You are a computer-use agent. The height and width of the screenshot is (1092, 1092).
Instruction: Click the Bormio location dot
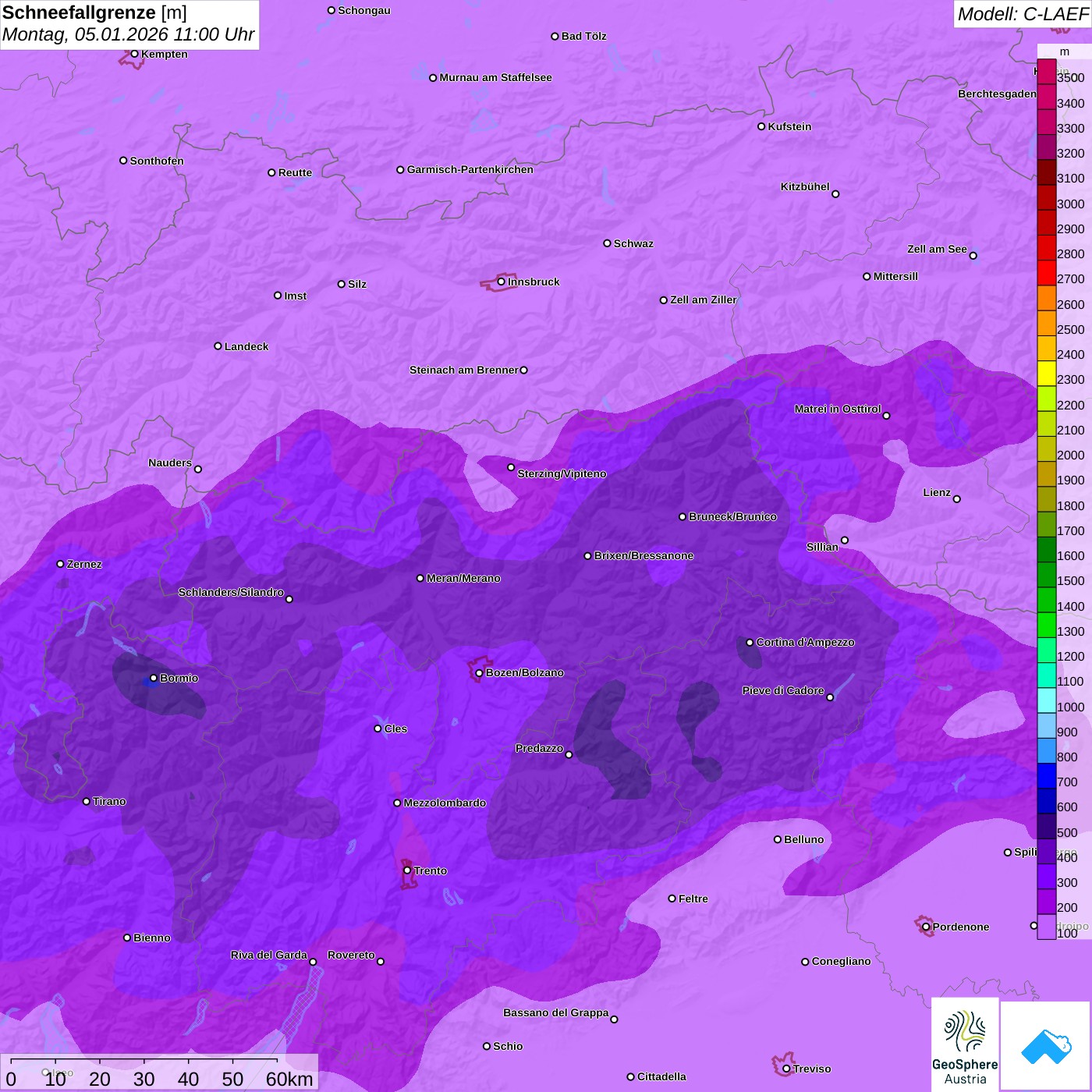coord(154,678)
